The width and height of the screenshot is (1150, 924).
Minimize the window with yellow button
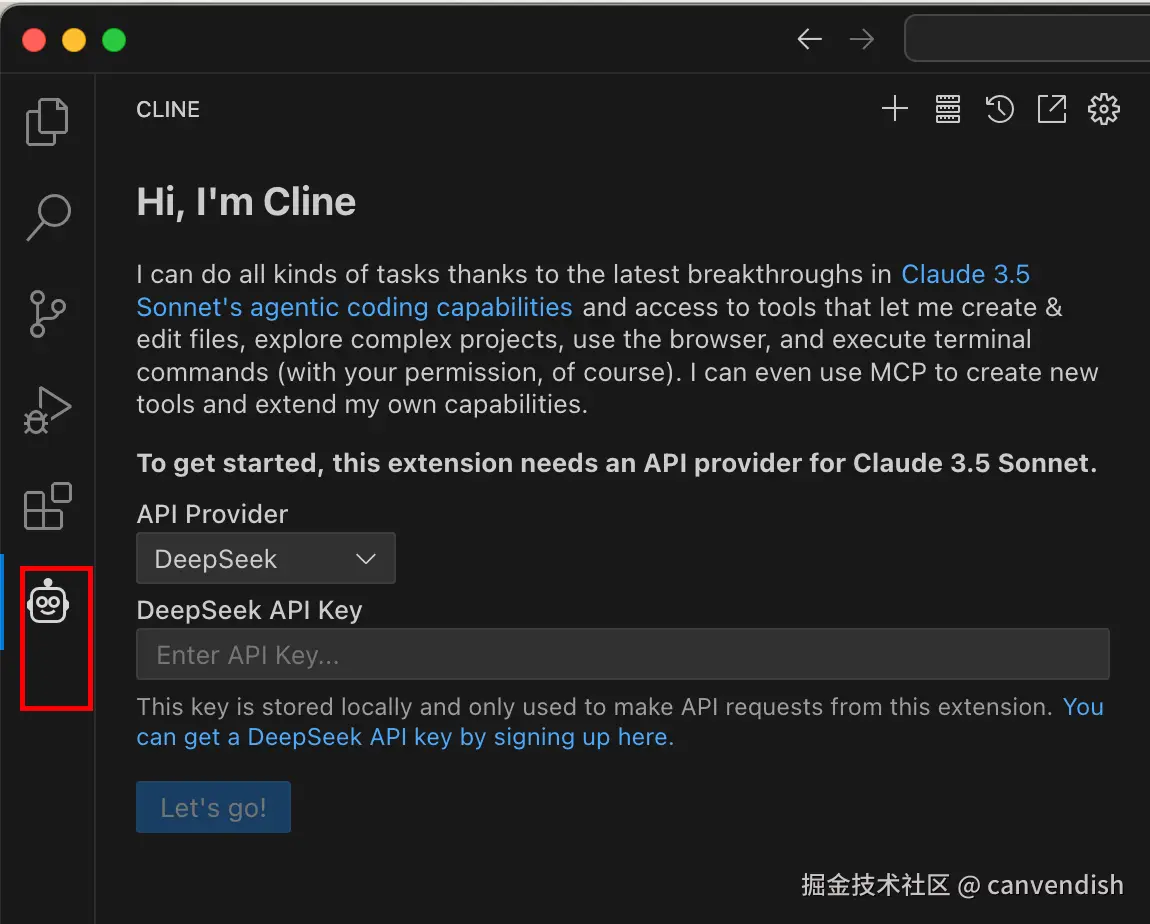click(x=74, y=40)
